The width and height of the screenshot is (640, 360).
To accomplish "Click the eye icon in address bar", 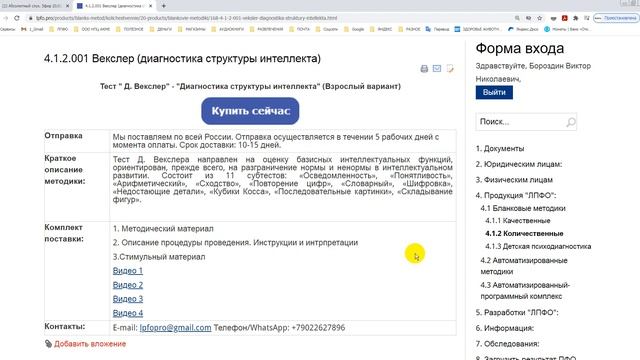I will 528,18.
